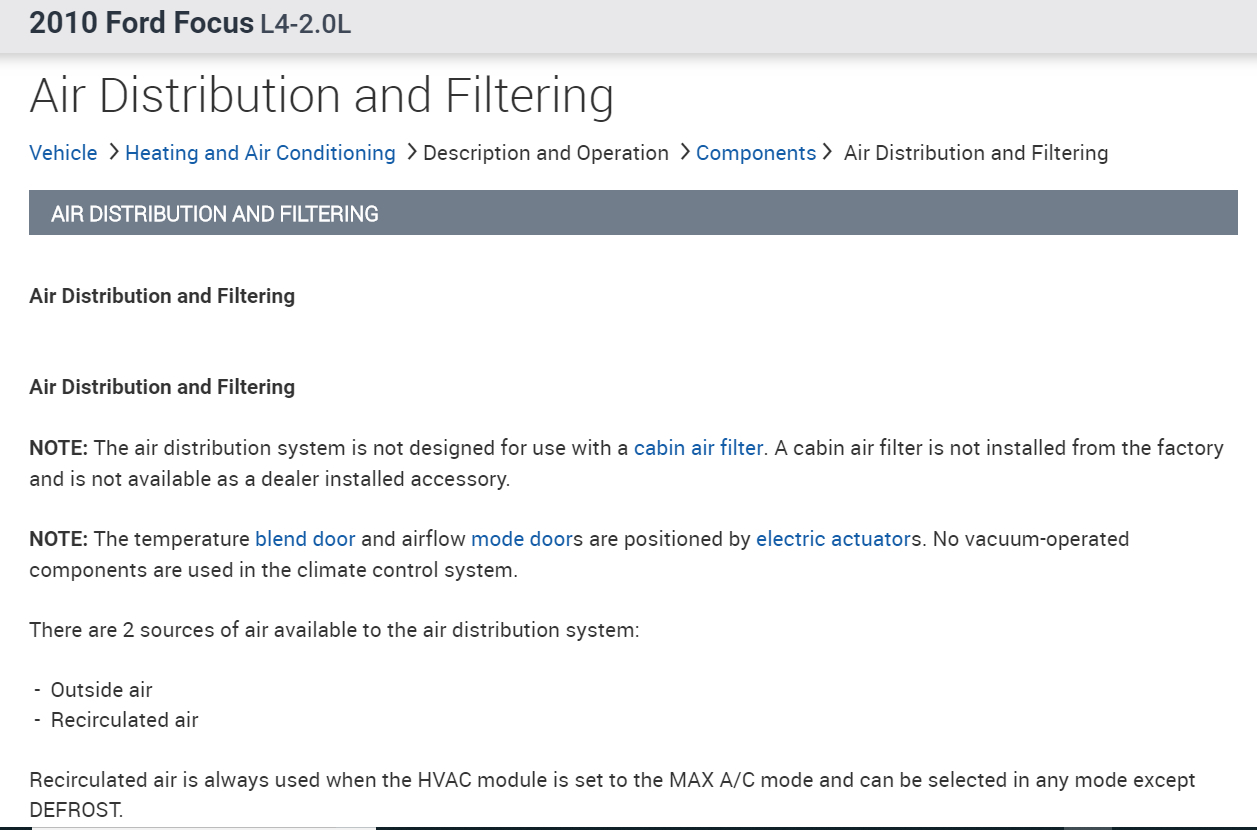1257x830 pixels.
Task: Click chevron arrow after Components breadcrumb
Action: point(827,152)
